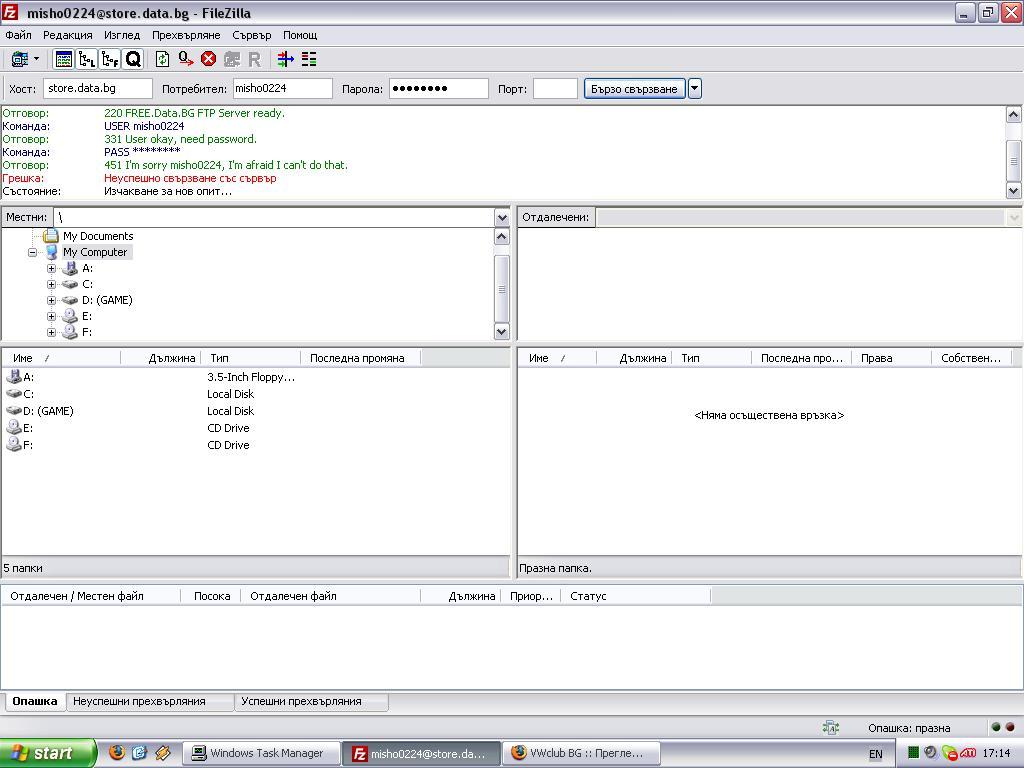Open Windows Task Manager taskbar button
The height and width of the screenshot is (768, 1024).
point(261,753)
